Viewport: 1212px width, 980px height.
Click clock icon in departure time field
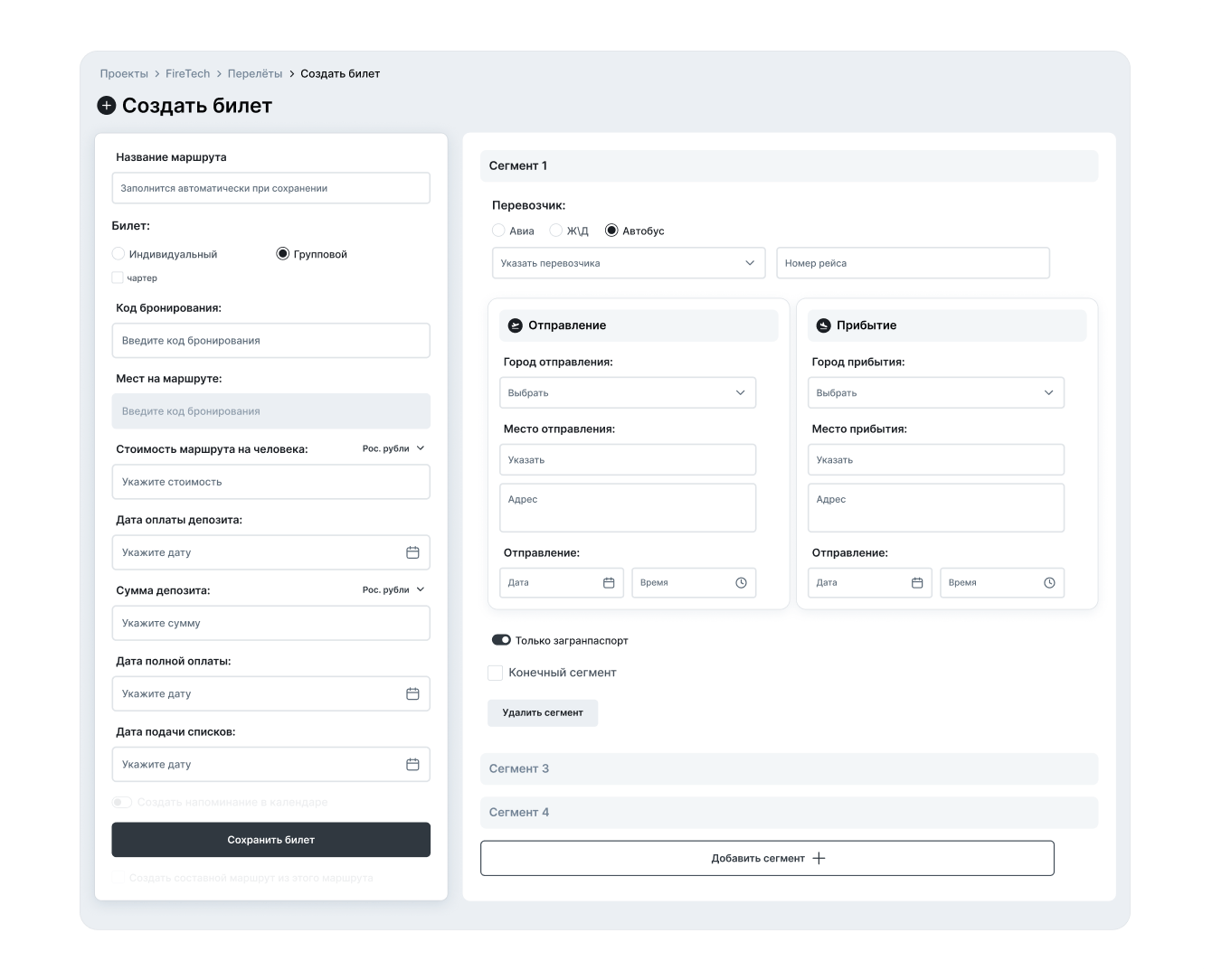click(x=741, y=583)
